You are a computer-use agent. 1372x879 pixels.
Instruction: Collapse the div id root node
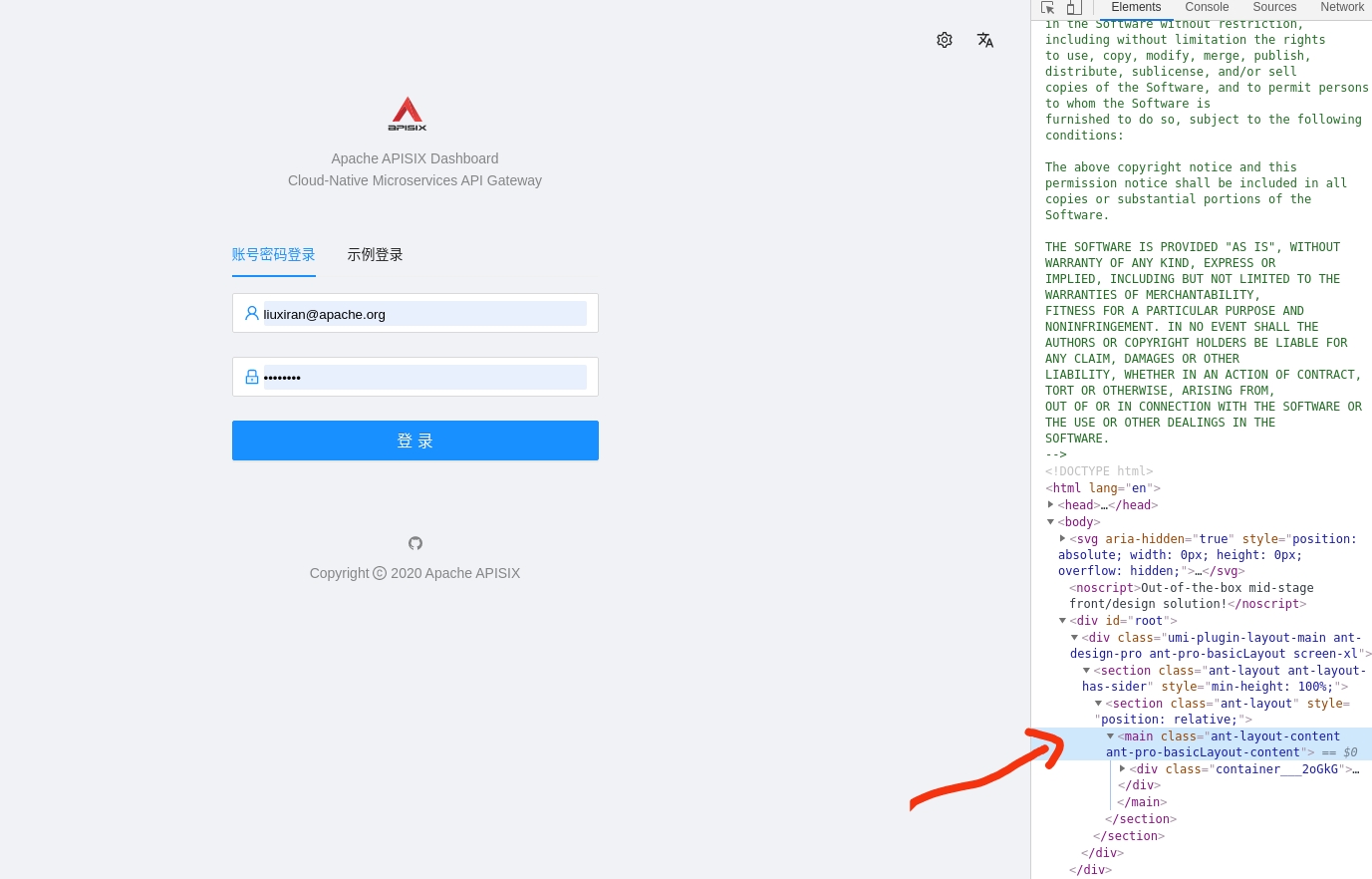click(1063, 620)
